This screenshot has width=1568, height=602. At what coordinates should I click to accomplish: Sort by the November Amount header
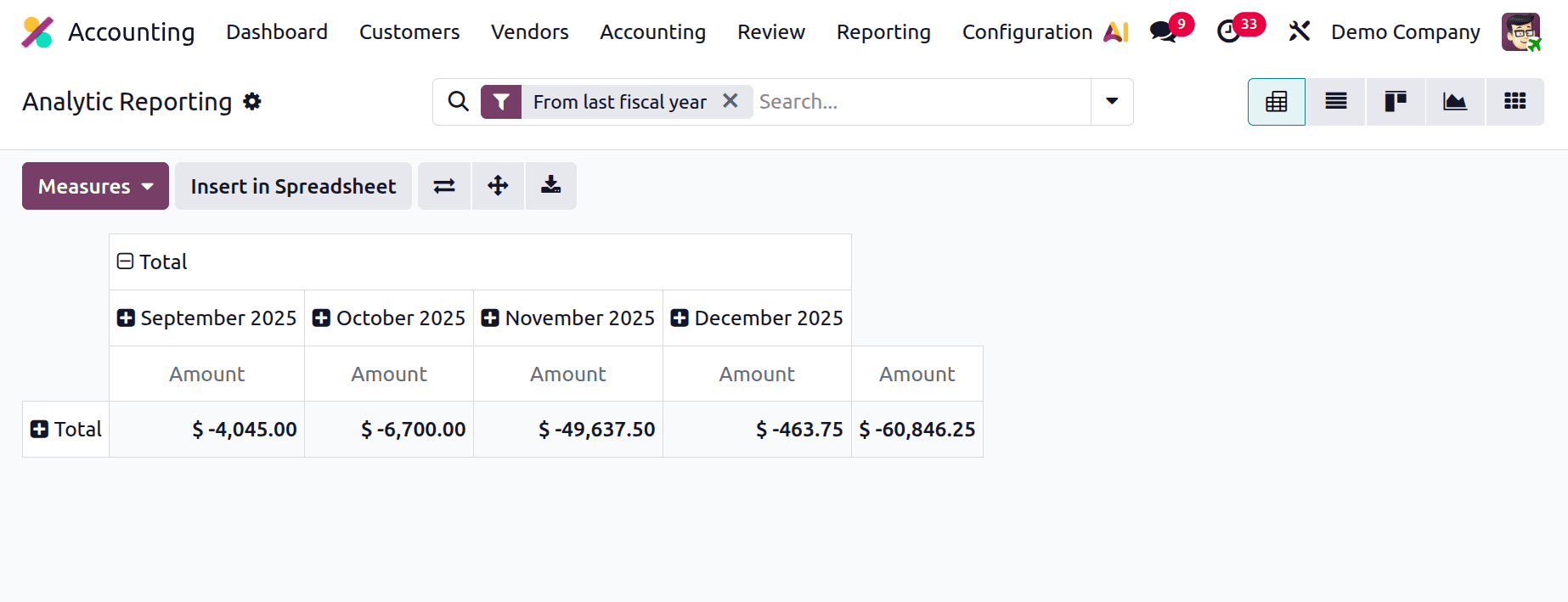(x=568, y=374)
